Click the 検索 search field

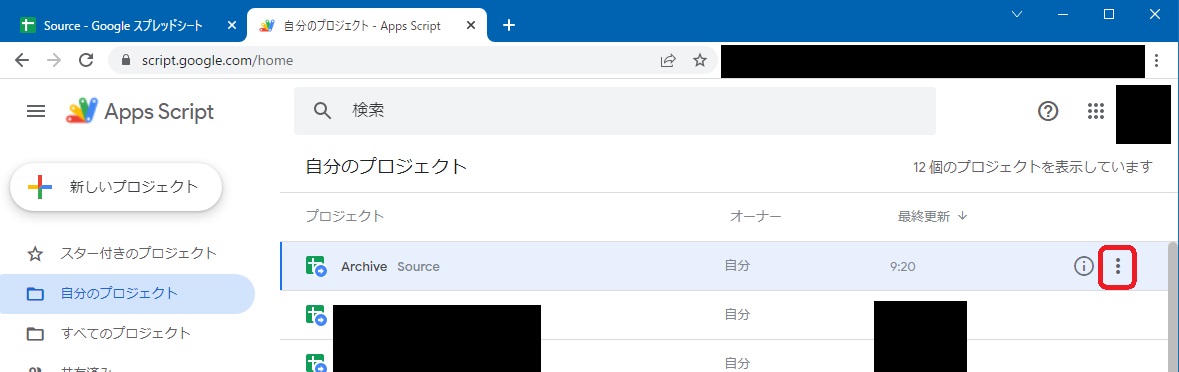(x=614, y=110)
